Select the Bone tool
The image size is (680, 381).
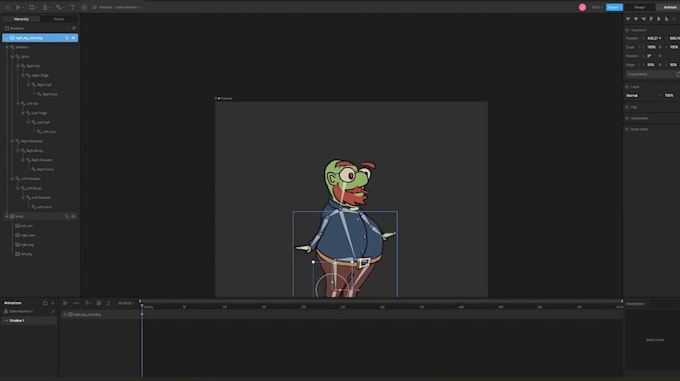59,7
